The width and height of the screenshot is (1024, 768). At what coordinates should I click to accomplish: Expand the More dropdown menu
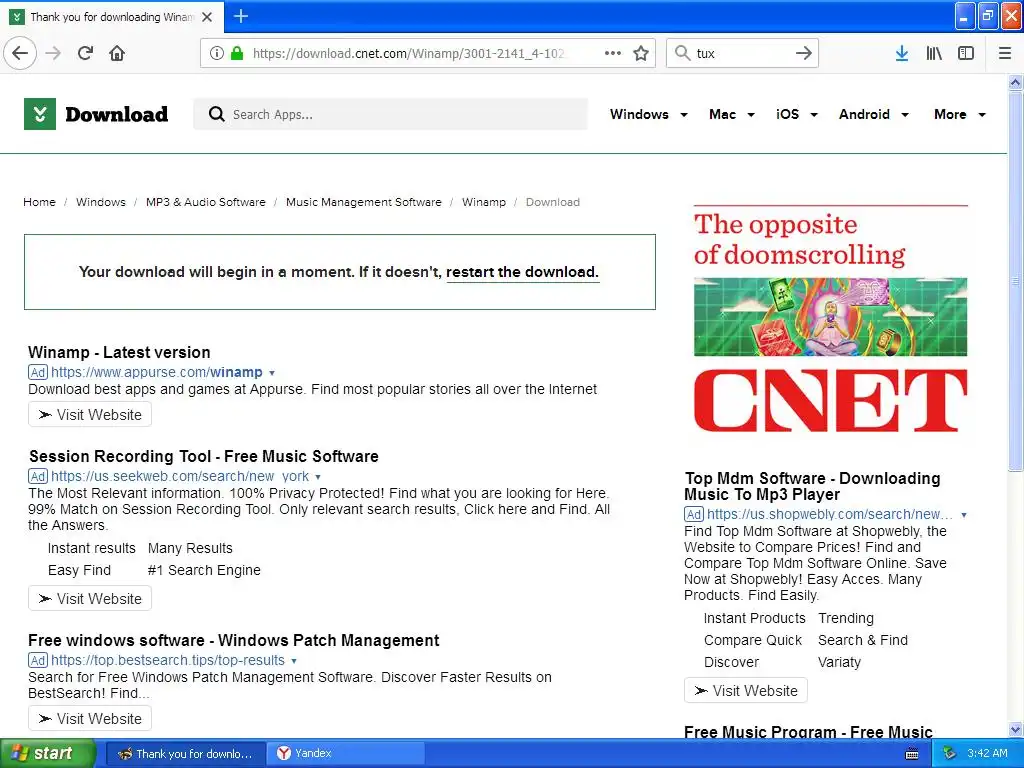pos(959,114)
